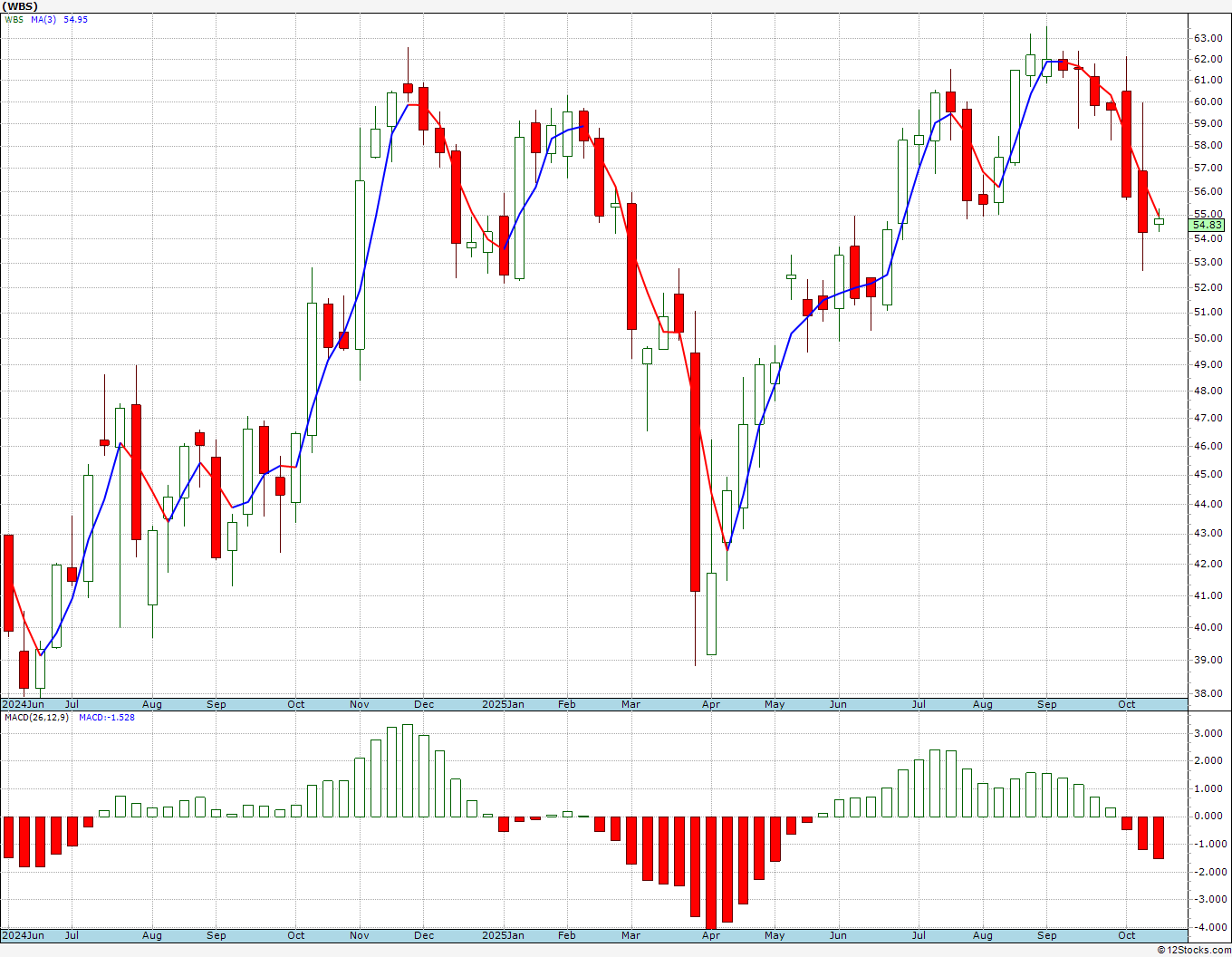Click the 41.00 price axis label
1232x957 pixels.
[x=1208, y=595]
